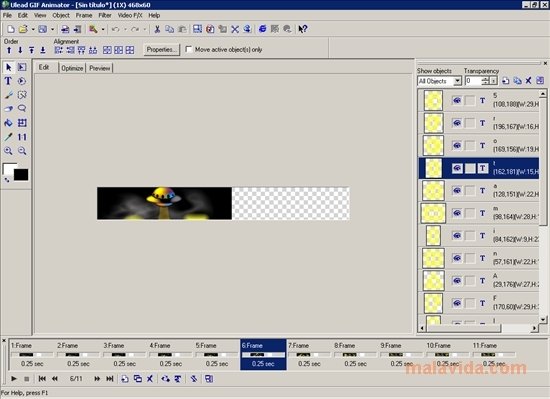Select 9:Frame in the frame timeline
The image size is (550, 399).
[402, 354]
